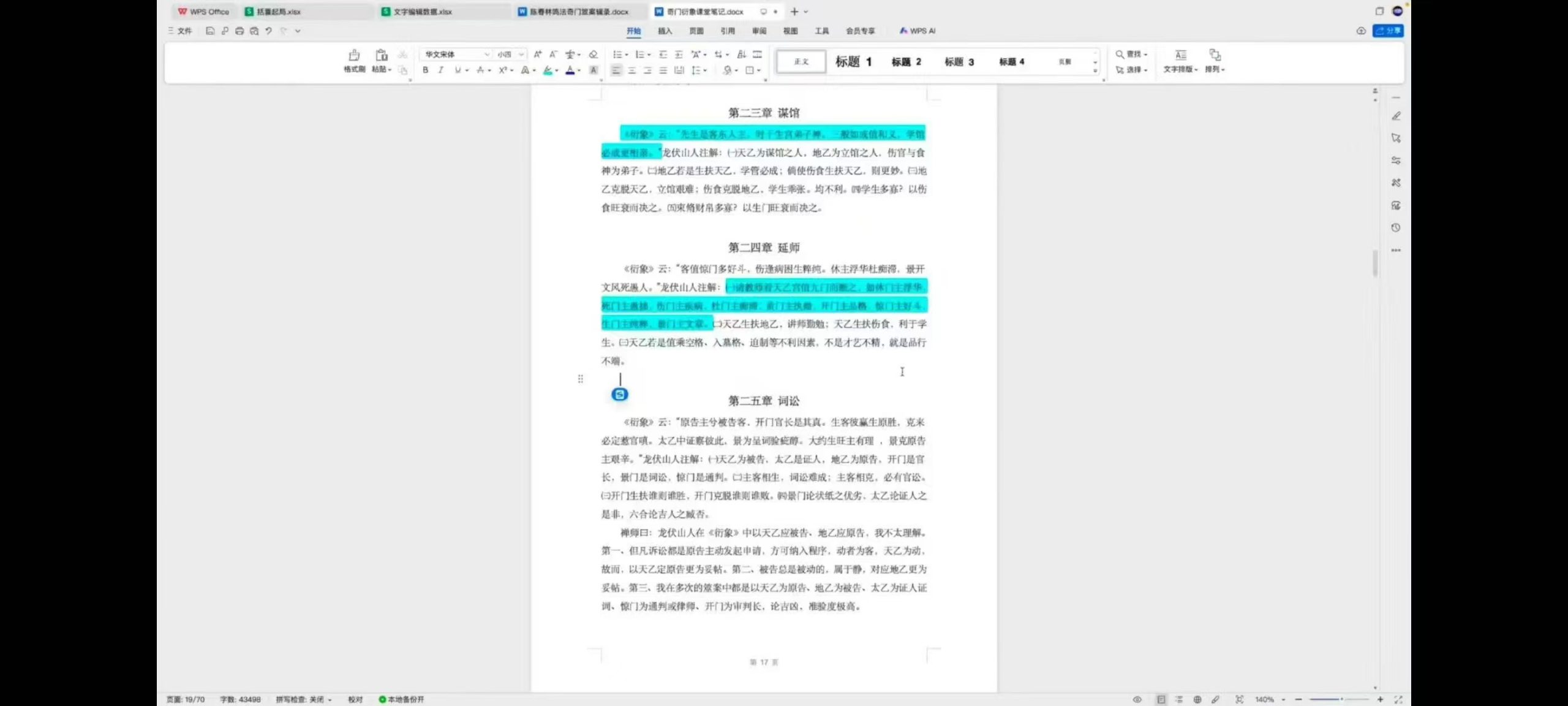Click the zoom slider in status bar
The width and height of the screenshot is (1568, 706).
1339,699
